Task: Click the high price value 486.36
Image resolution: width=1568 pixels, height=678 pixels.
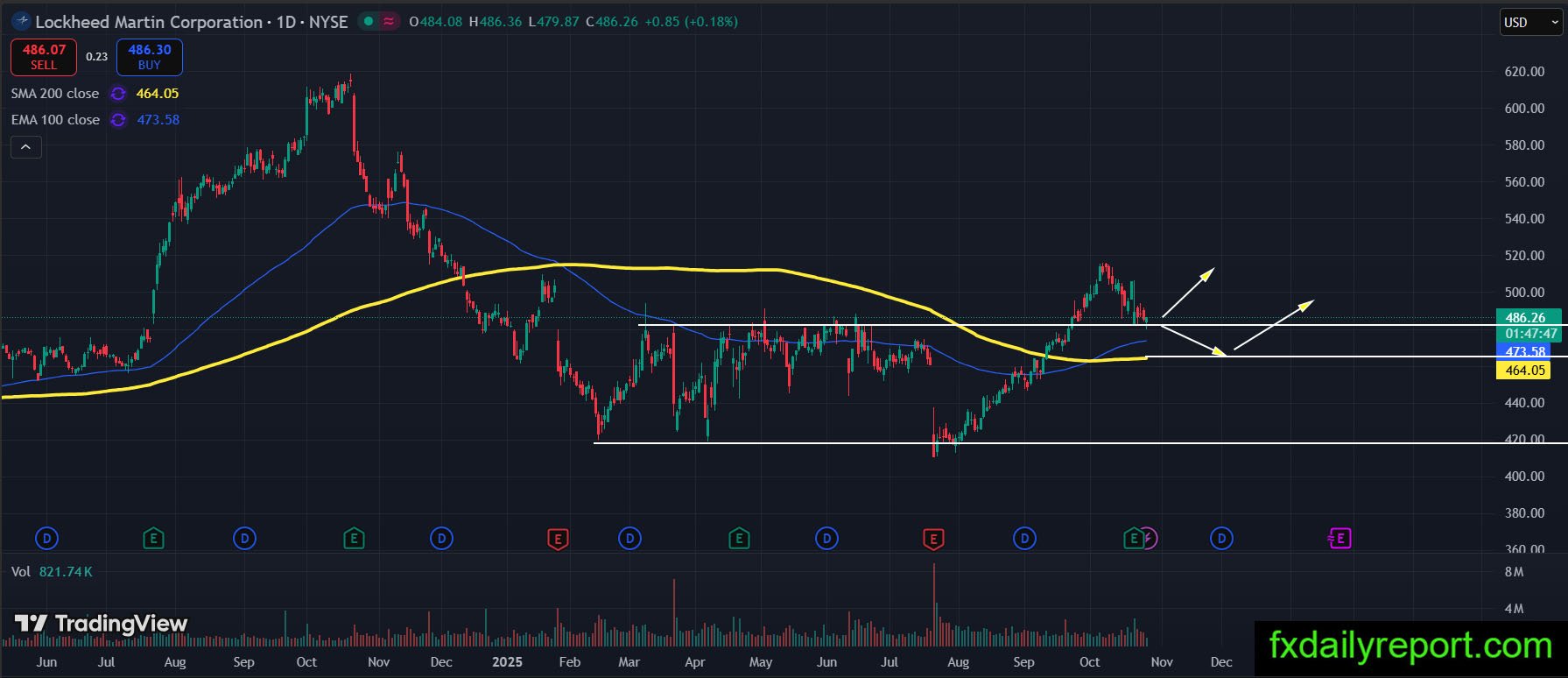Action: (501, 22)
